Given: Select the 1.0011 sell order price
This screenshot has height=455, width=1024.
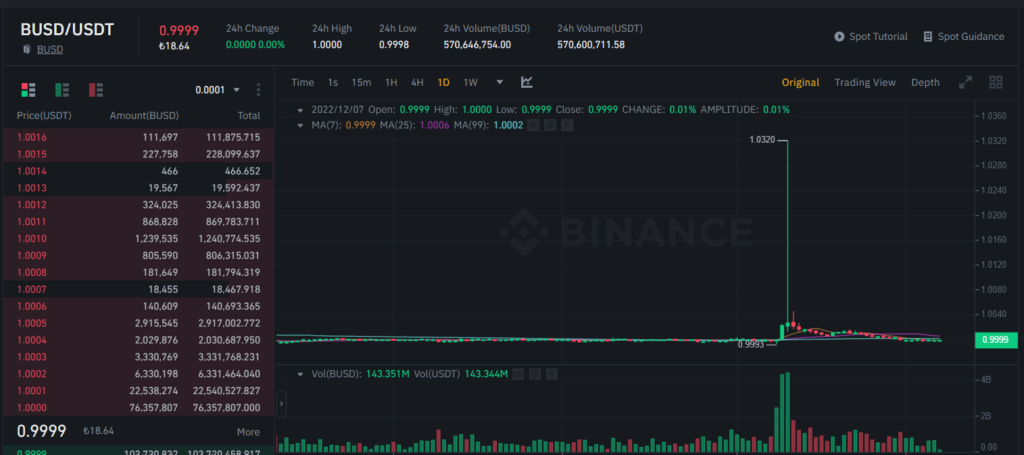Looking at the screenshot, I should click(x=33, y=222).
